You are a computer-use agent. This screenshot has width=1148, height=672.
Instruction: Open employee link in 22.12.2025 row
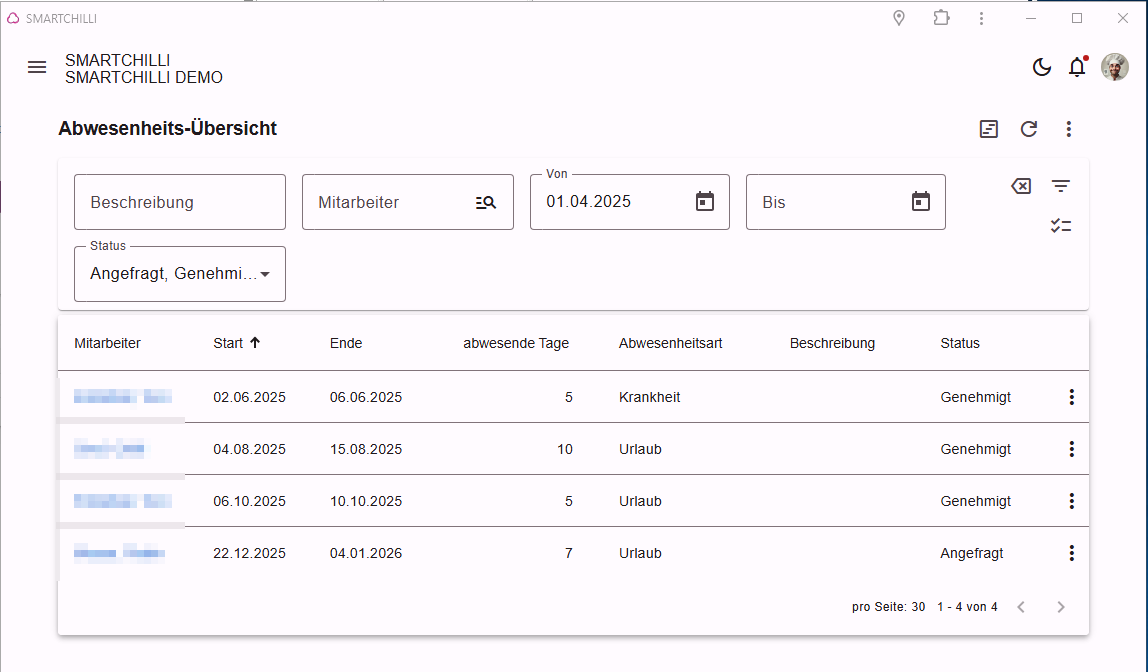pos(119,553)
